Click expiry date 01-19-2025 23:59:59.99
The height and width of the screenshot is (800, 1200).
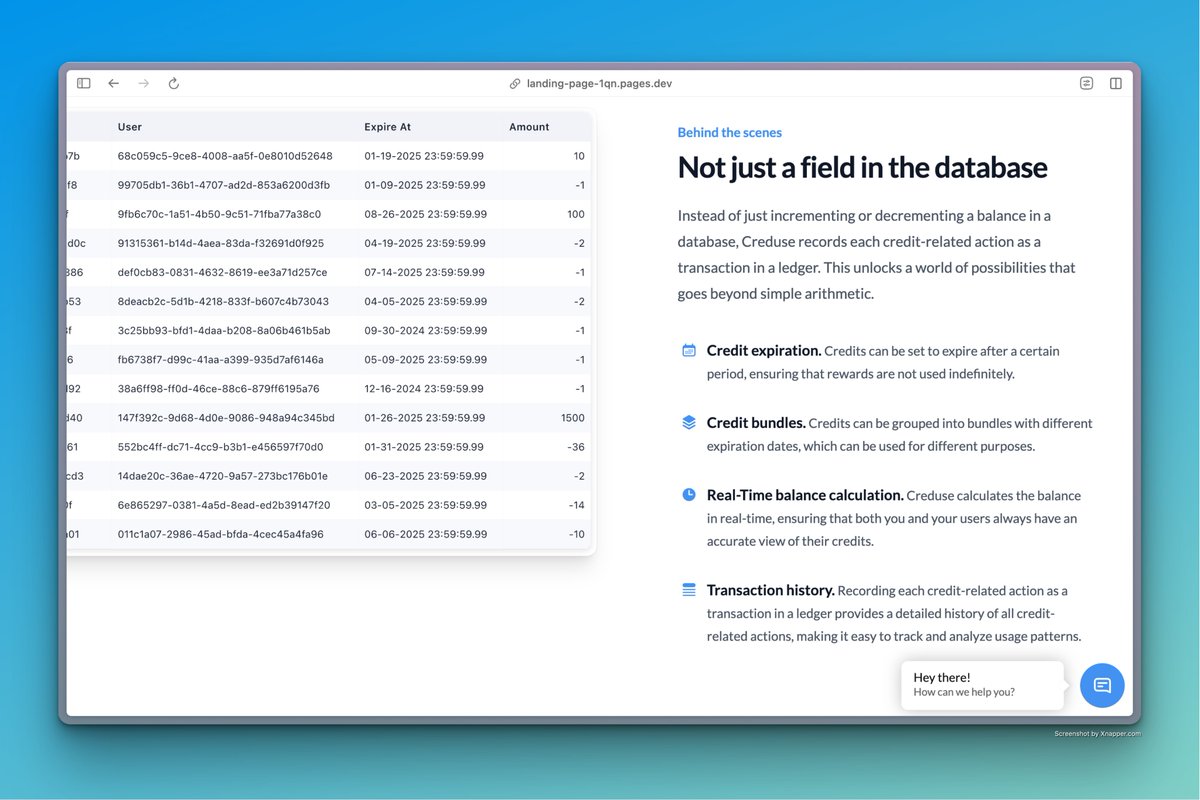click(425, 156)
